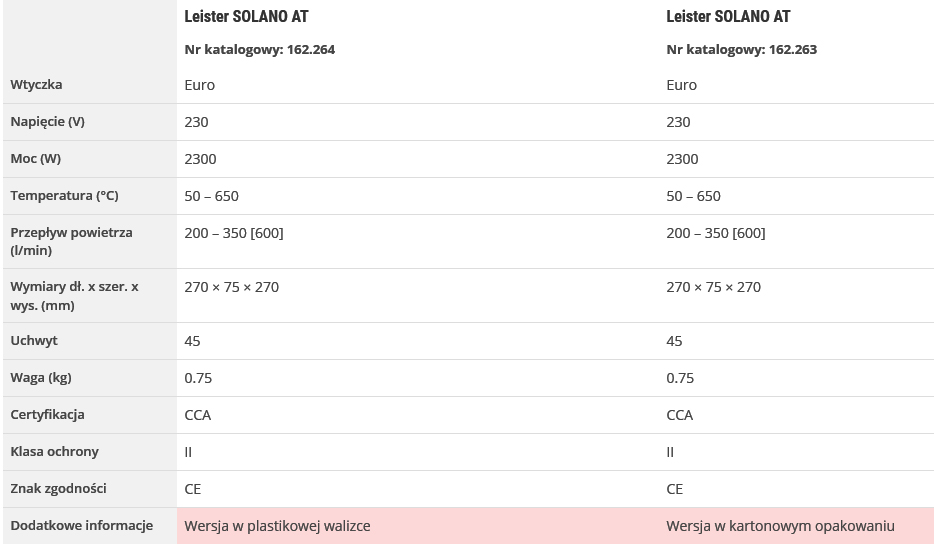This screenshot has width=934, height=544.
Task: Click second column's 200 – 350 [600] value
Action: click(715, 233)
